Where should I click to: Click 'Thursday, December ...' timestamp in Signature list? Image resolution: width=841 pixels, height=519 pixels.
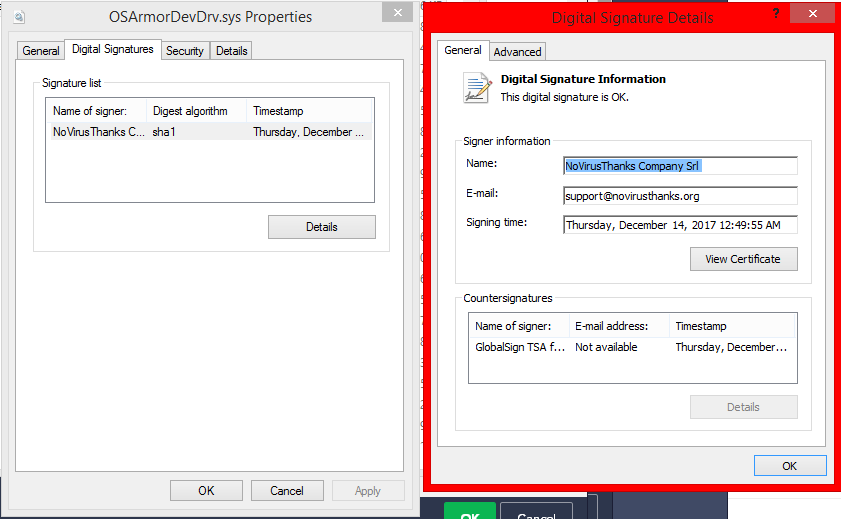click(308, 132)
